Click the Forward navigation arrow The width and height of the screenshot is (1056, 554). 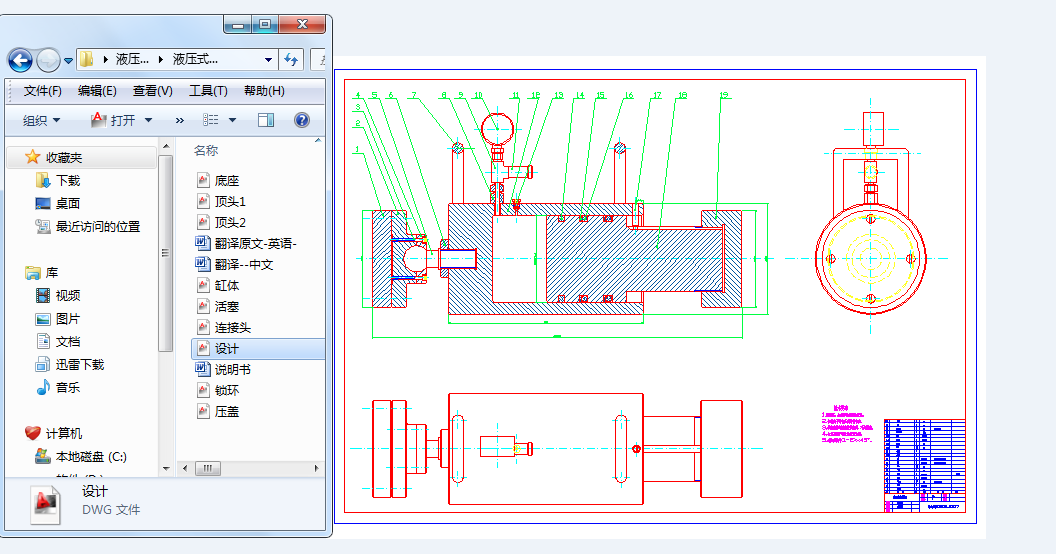(x=48, y=60)
